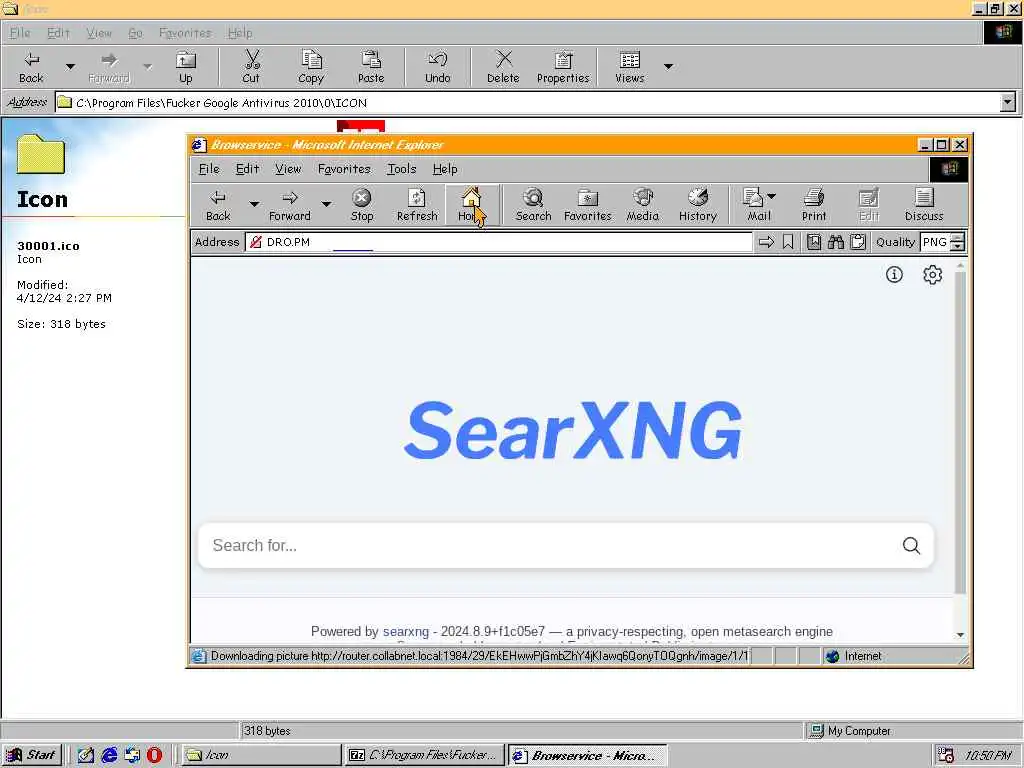Click the Views button in folder toolbar
The width and height of the screenshot is (1024, 768).
click(630, 67)
